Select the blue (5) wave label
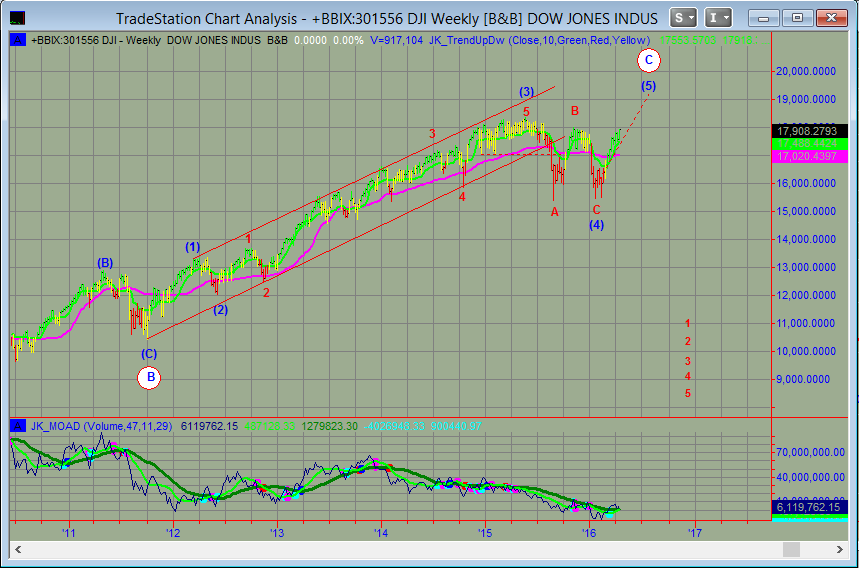Viewport: 859px width, 568px height. pos(648,86)
